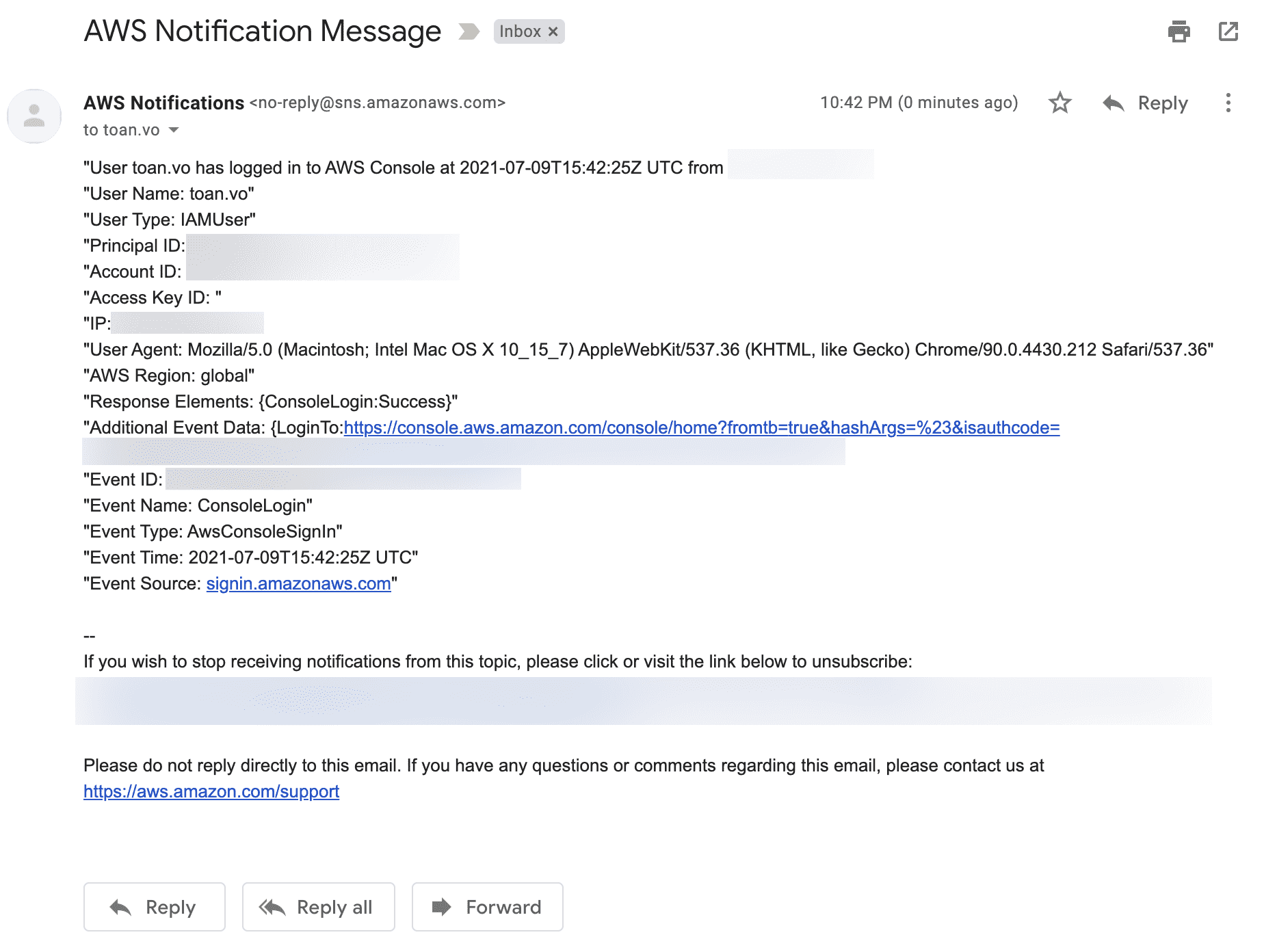Star the AWS Notifications message
Screen dimensions: 1264x952
pos(1059,103)
